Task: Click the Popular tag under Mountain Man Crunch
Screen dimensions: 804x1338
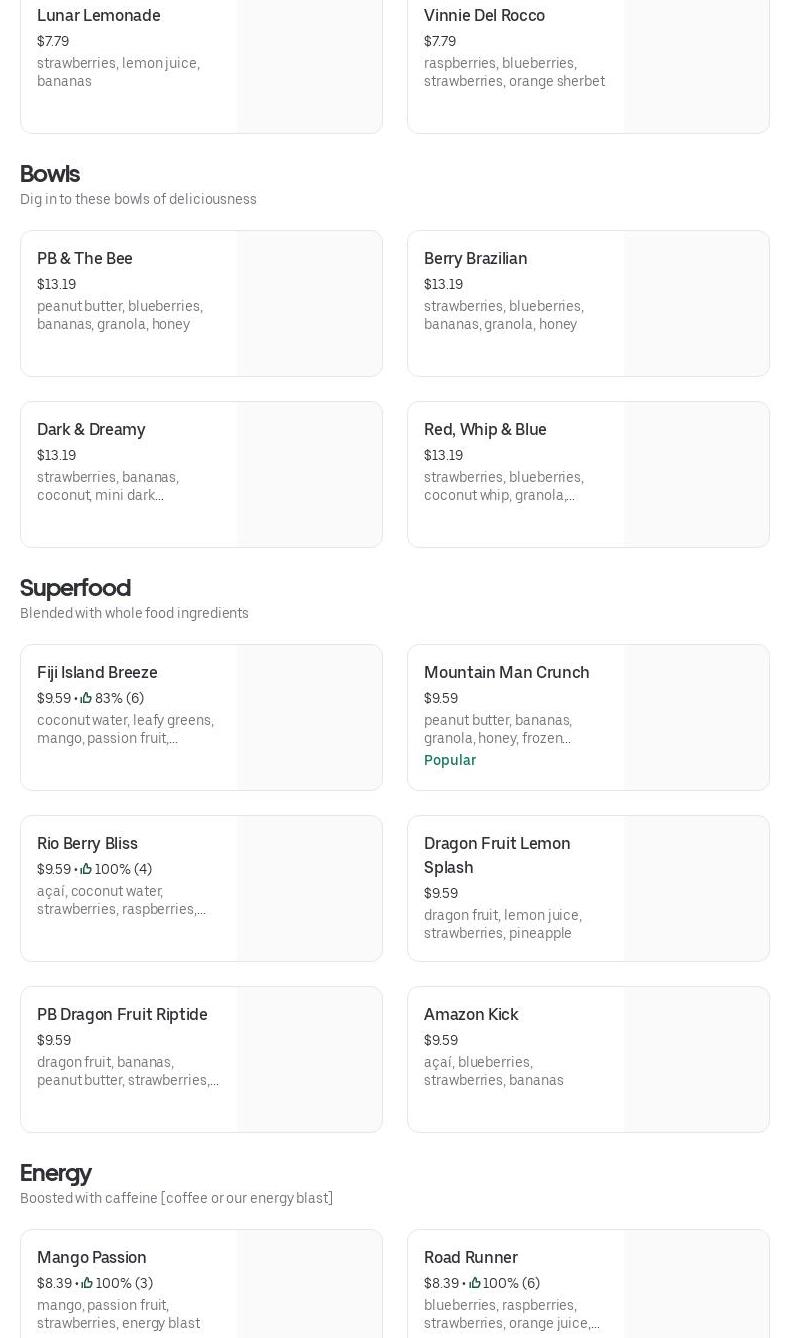Action: coord(450,760)
